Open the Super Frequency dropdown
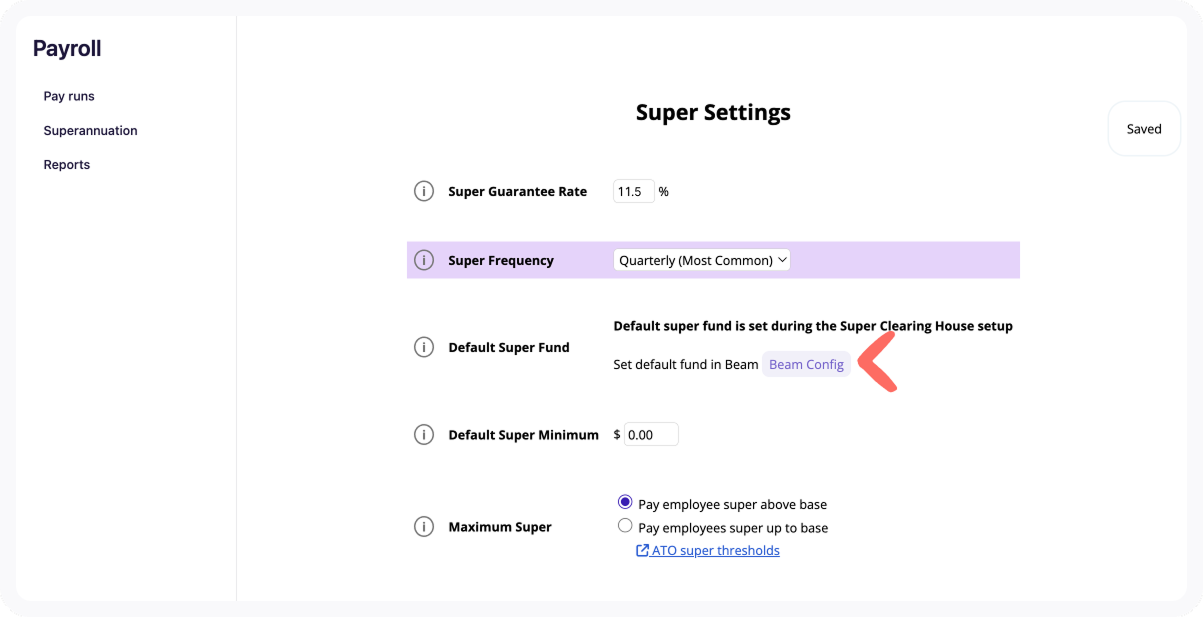The height and width of the screenshot is (617, 1203). [x=702, y=260]
